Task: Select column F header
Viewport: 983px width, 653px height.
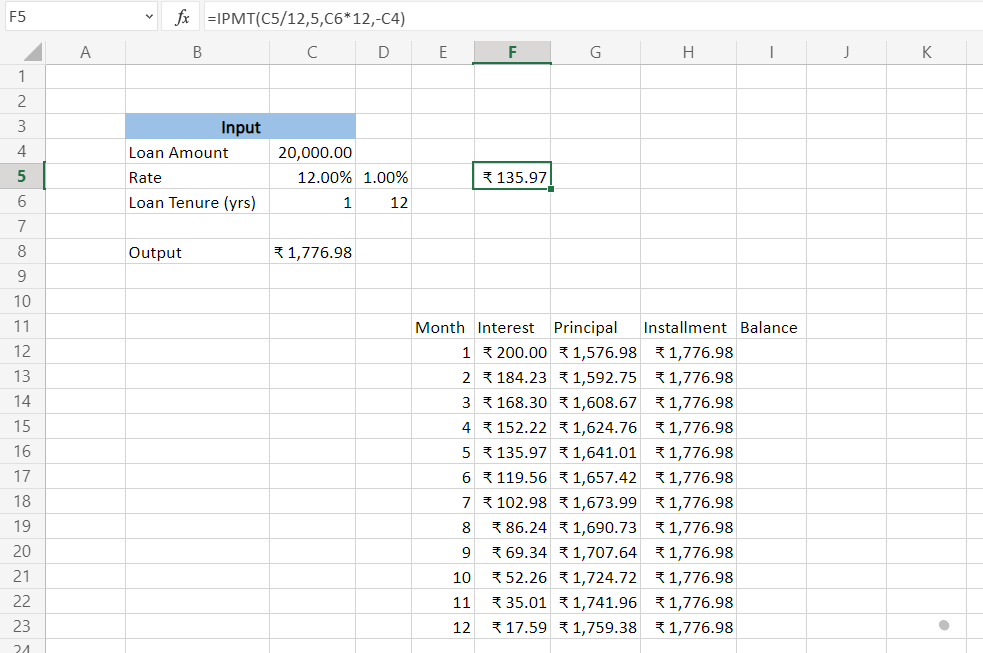Action: pyautogui.click(x=512, y=53)
